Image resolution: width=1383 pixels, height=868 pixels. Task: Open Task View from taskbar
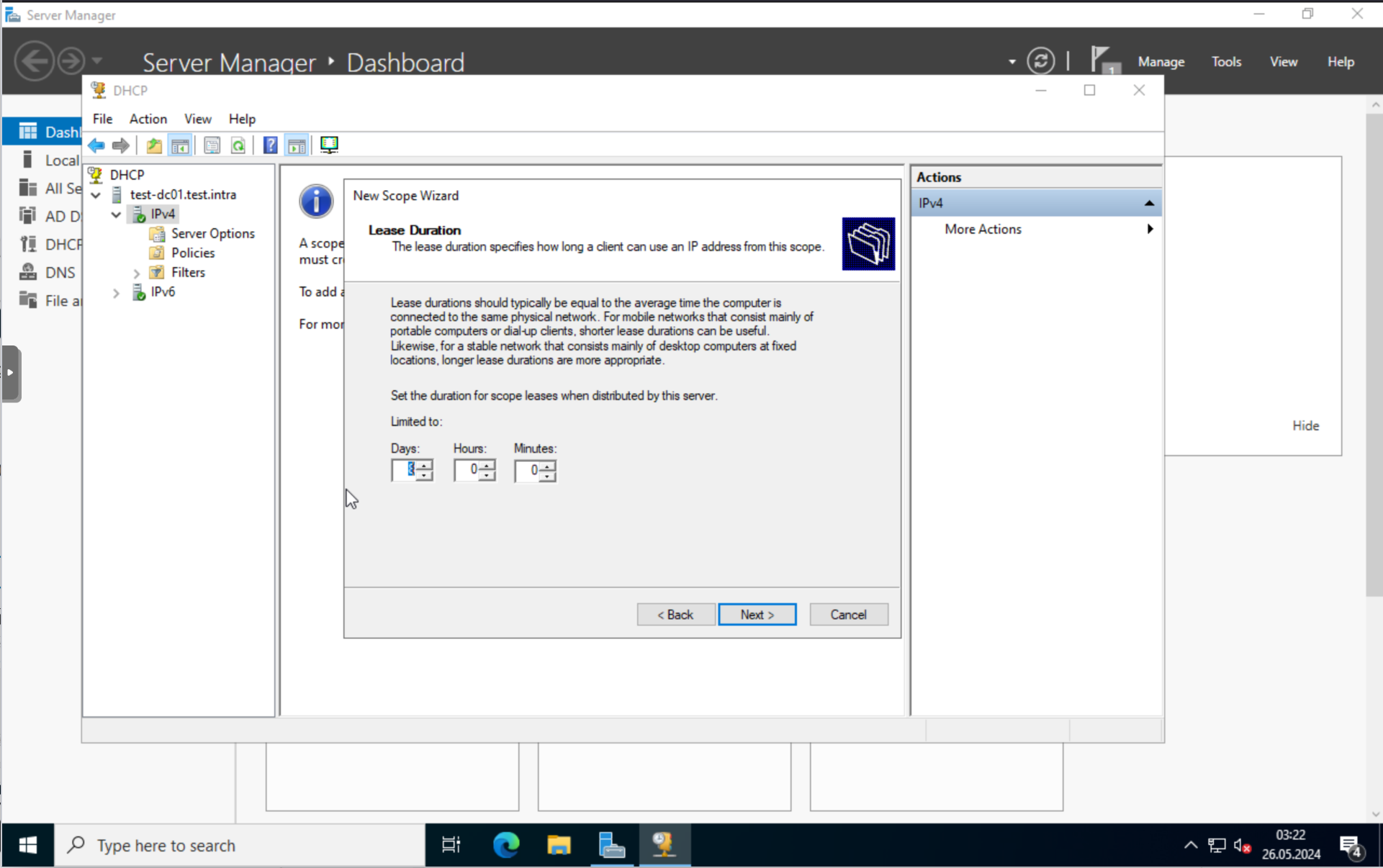coord(451,845)
